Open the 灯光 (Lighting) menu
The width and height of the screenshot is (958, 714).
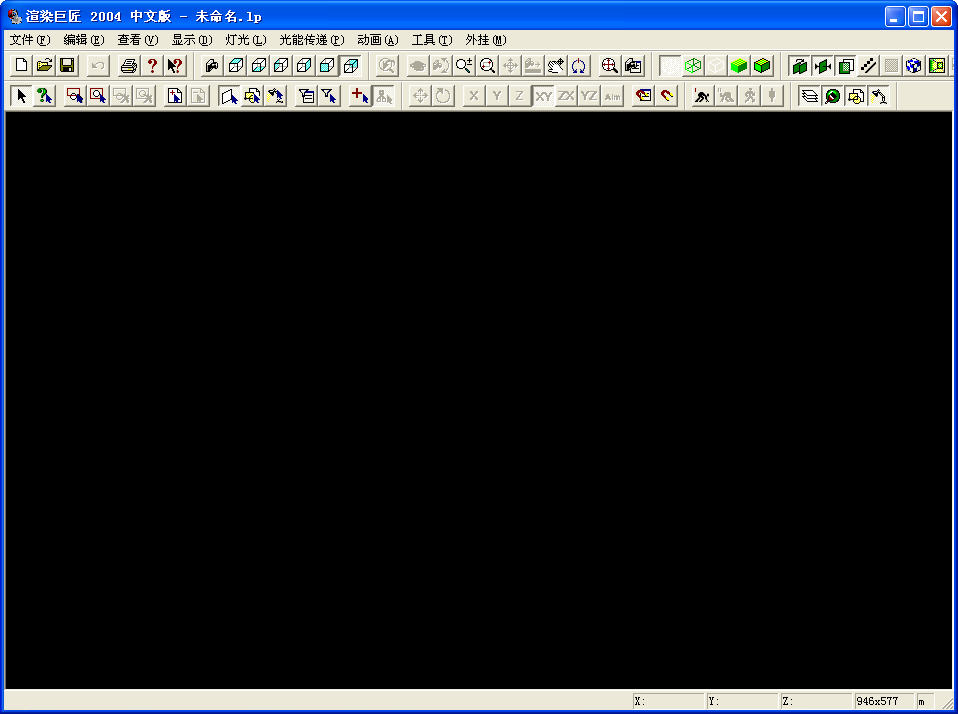coord(245,40)
